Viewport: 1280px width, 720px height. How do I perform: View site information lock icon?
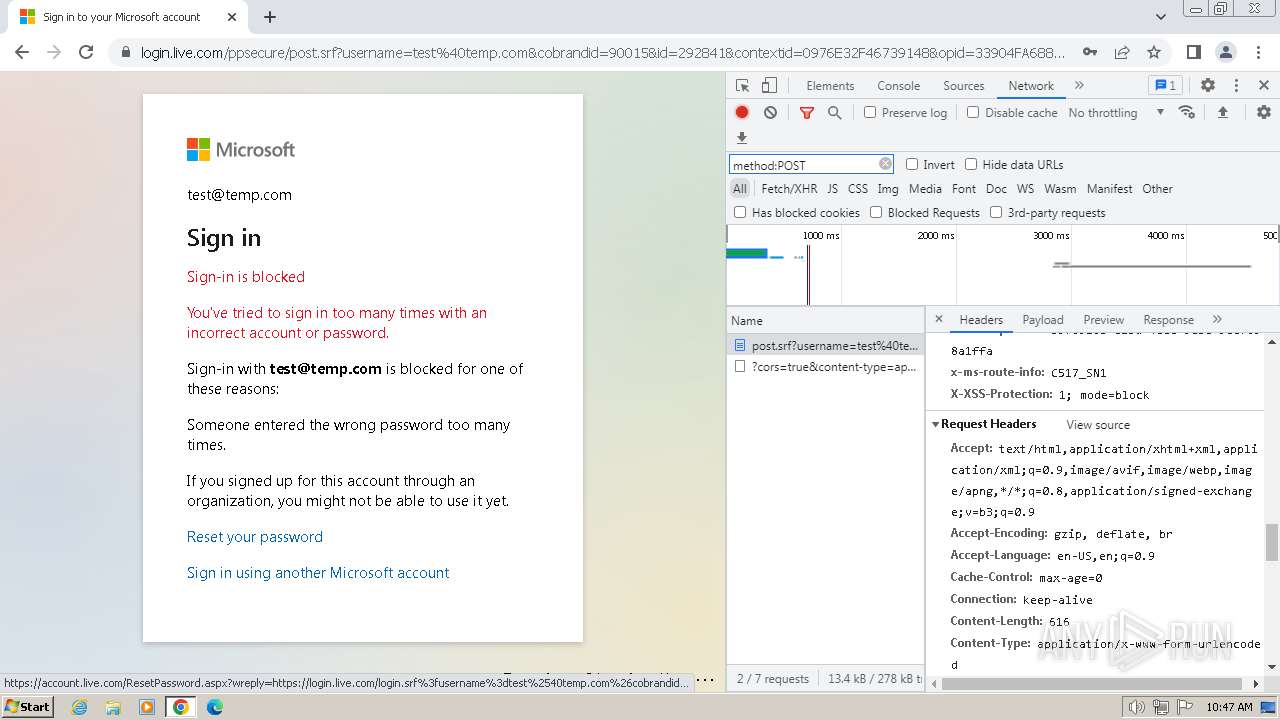click(x=126, y=52)
